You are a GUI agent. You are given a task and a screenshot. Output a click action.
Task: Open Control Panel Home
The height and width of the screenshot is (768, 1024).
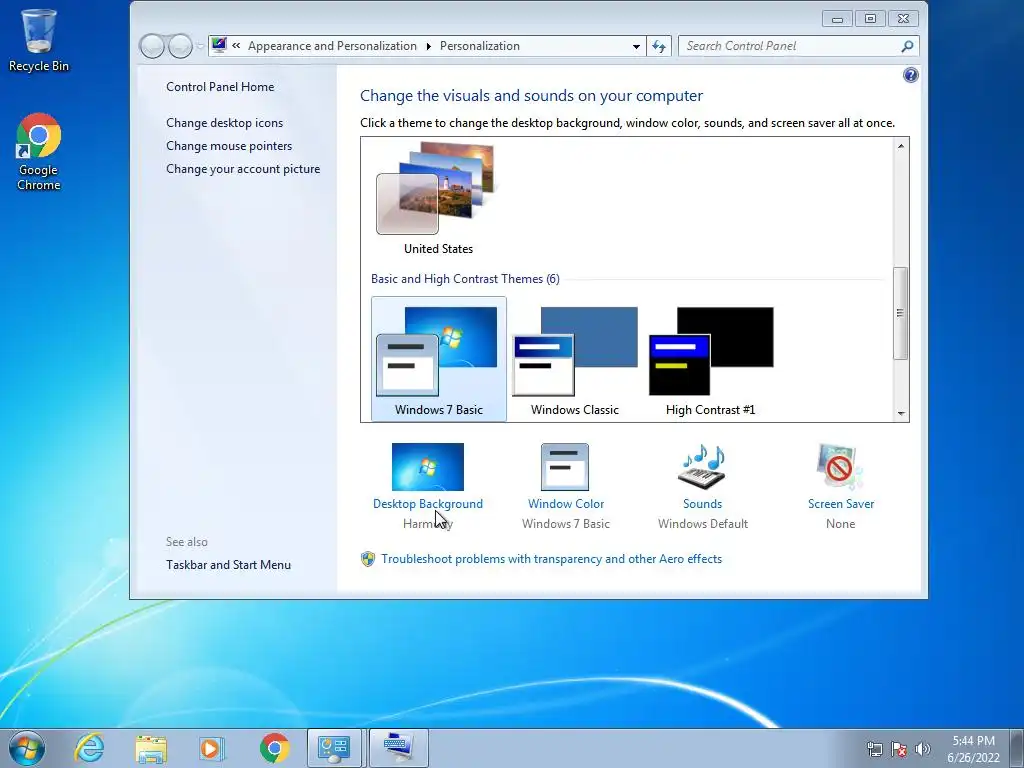coord(220,87)
